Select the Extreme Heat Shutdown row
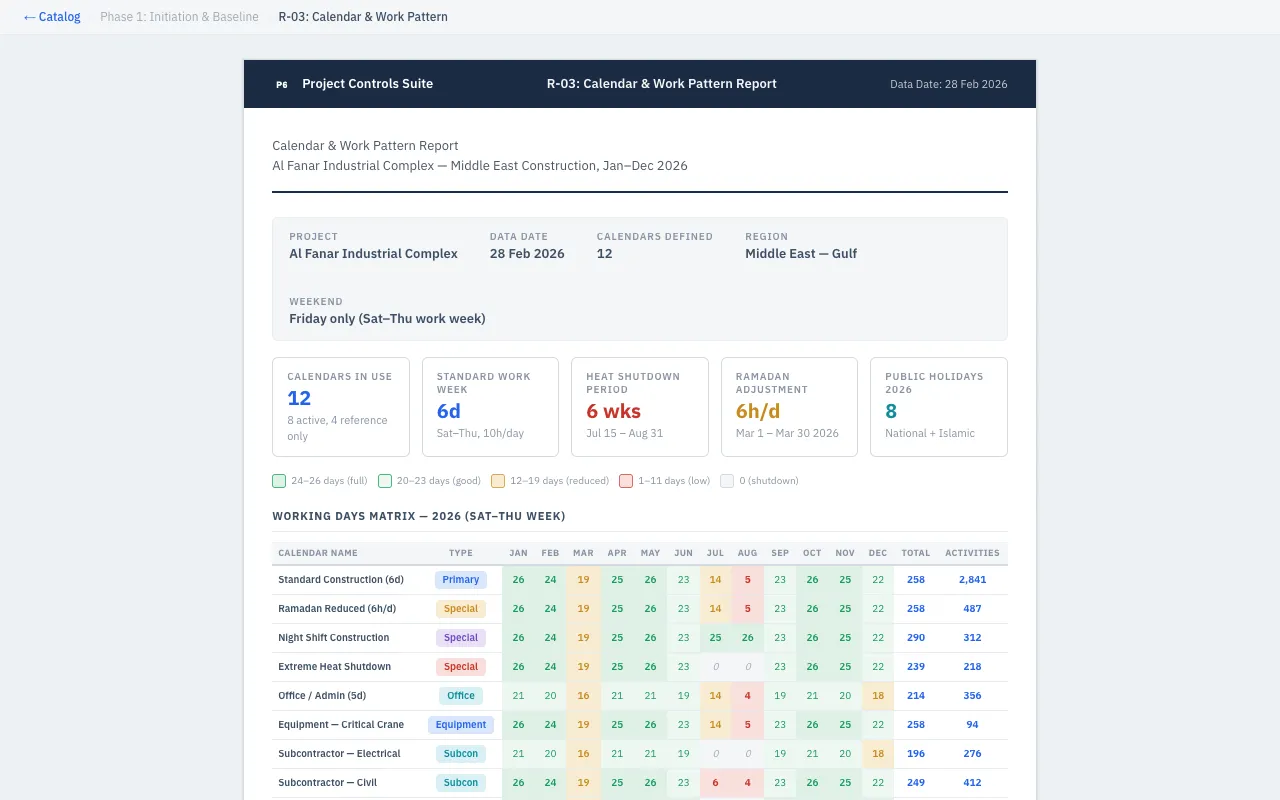Image resolution: width=1280 pixels, height=800 pixels. point(334,667)
